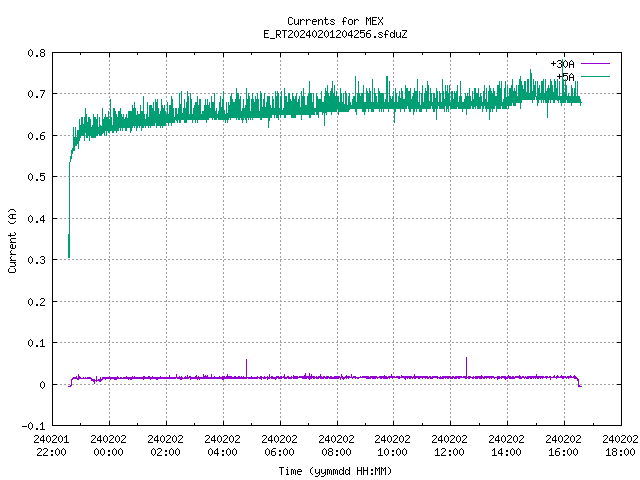
Task: Click the 240202 06:00 time tick label
Action: coord(279,446)
